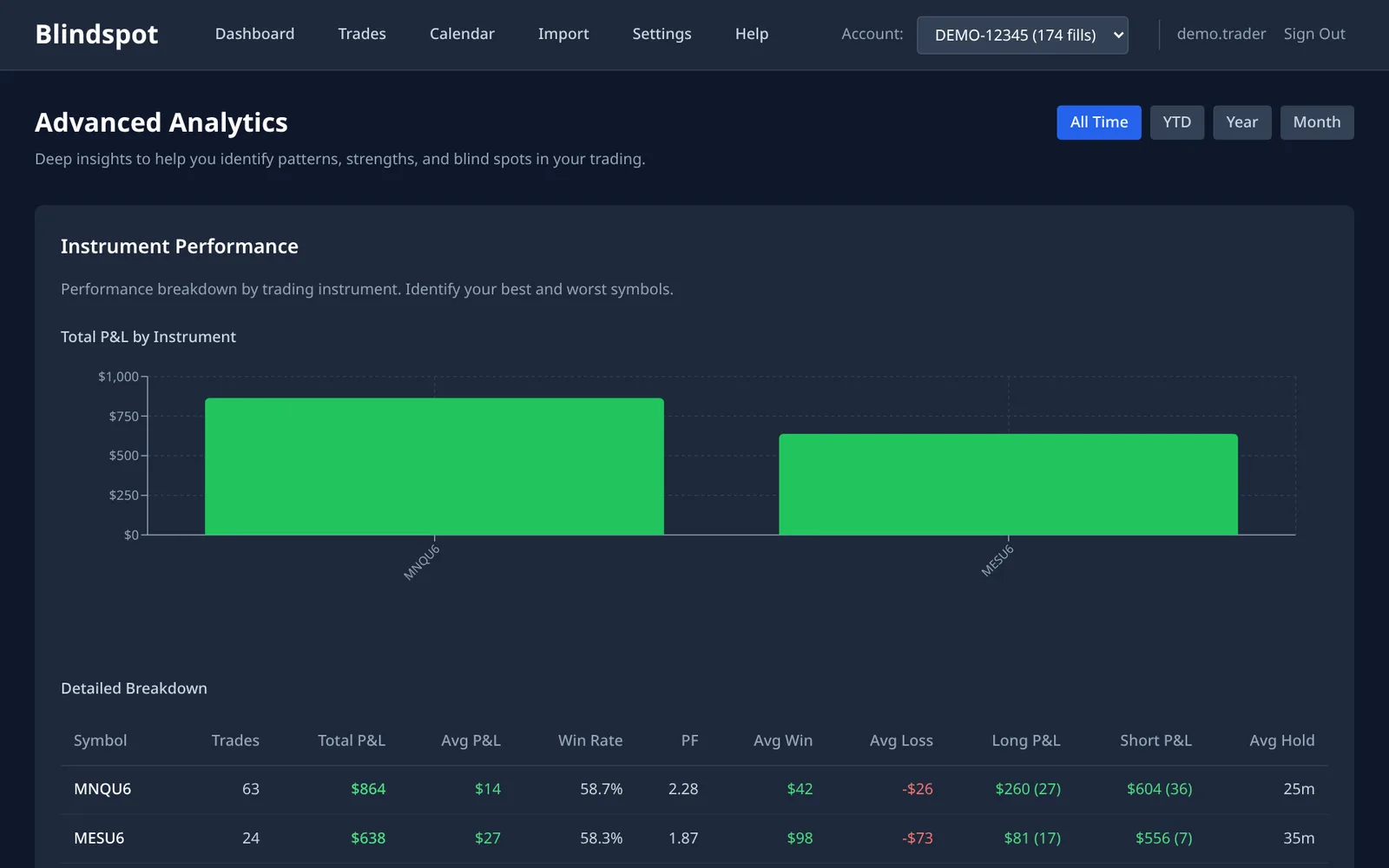
Task: Click the Avg Loss column header
Action: tap(901, 740)
